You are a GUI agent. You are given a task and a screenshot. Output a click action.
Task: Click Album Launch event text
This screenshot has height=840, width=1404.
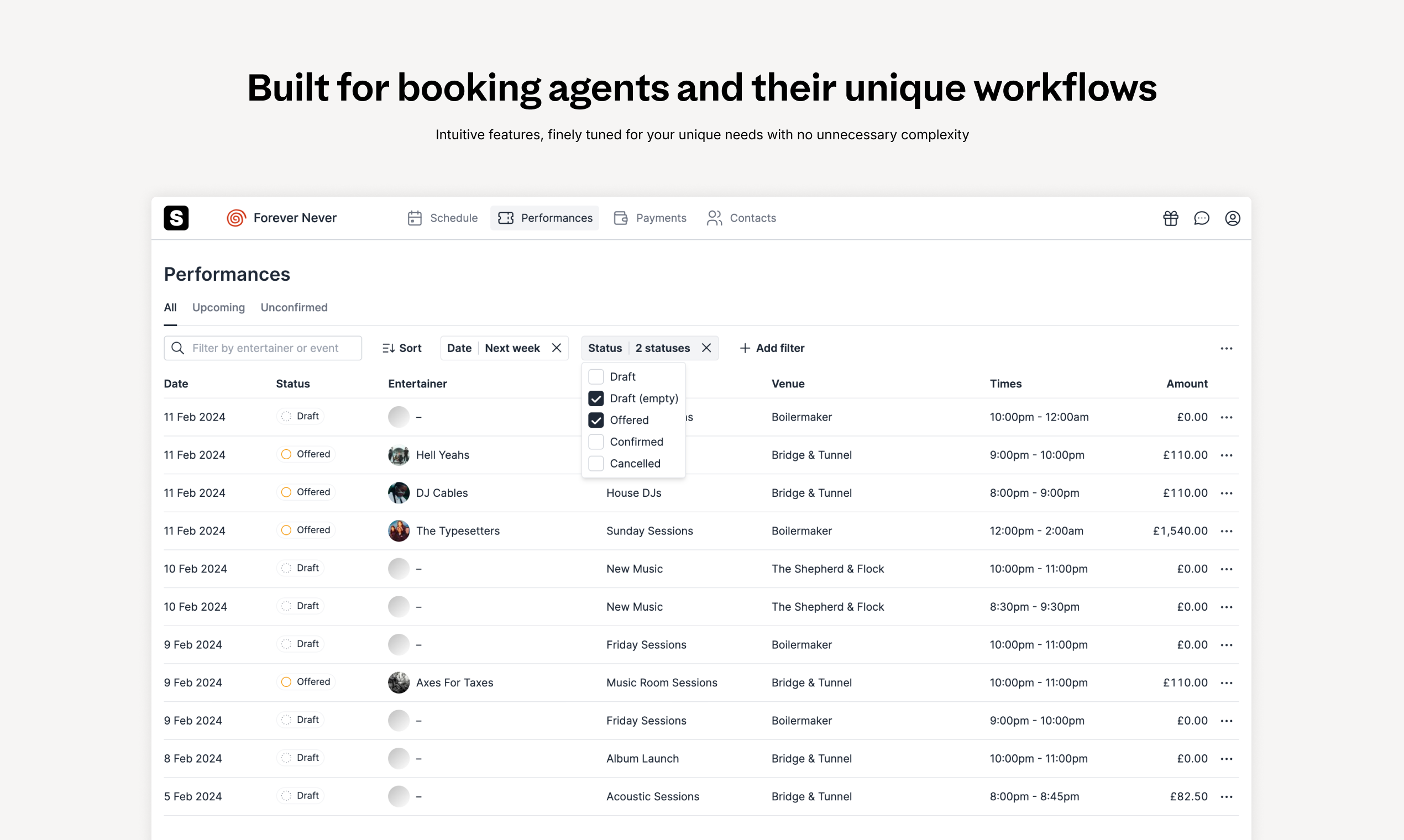[642, 759]
